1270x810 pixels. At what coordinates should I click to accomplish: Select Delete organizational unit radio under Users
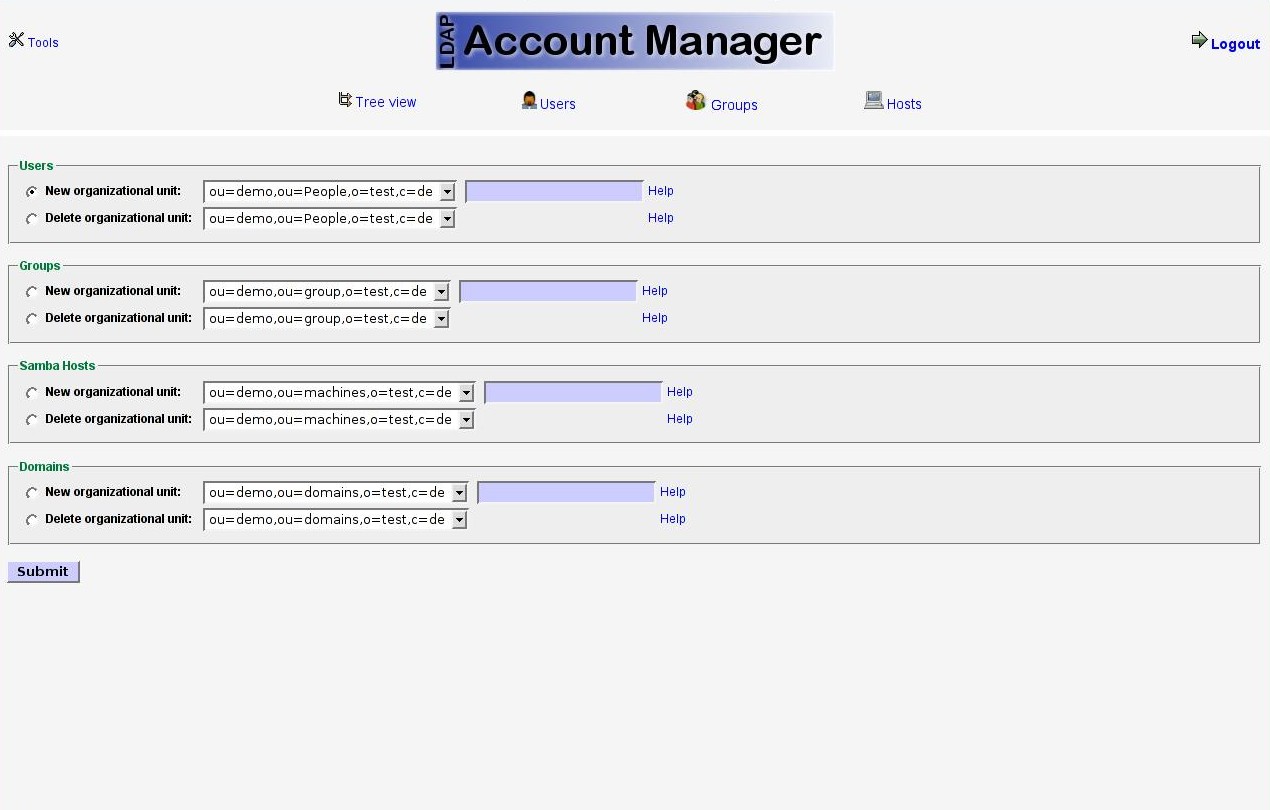point(32,219)
